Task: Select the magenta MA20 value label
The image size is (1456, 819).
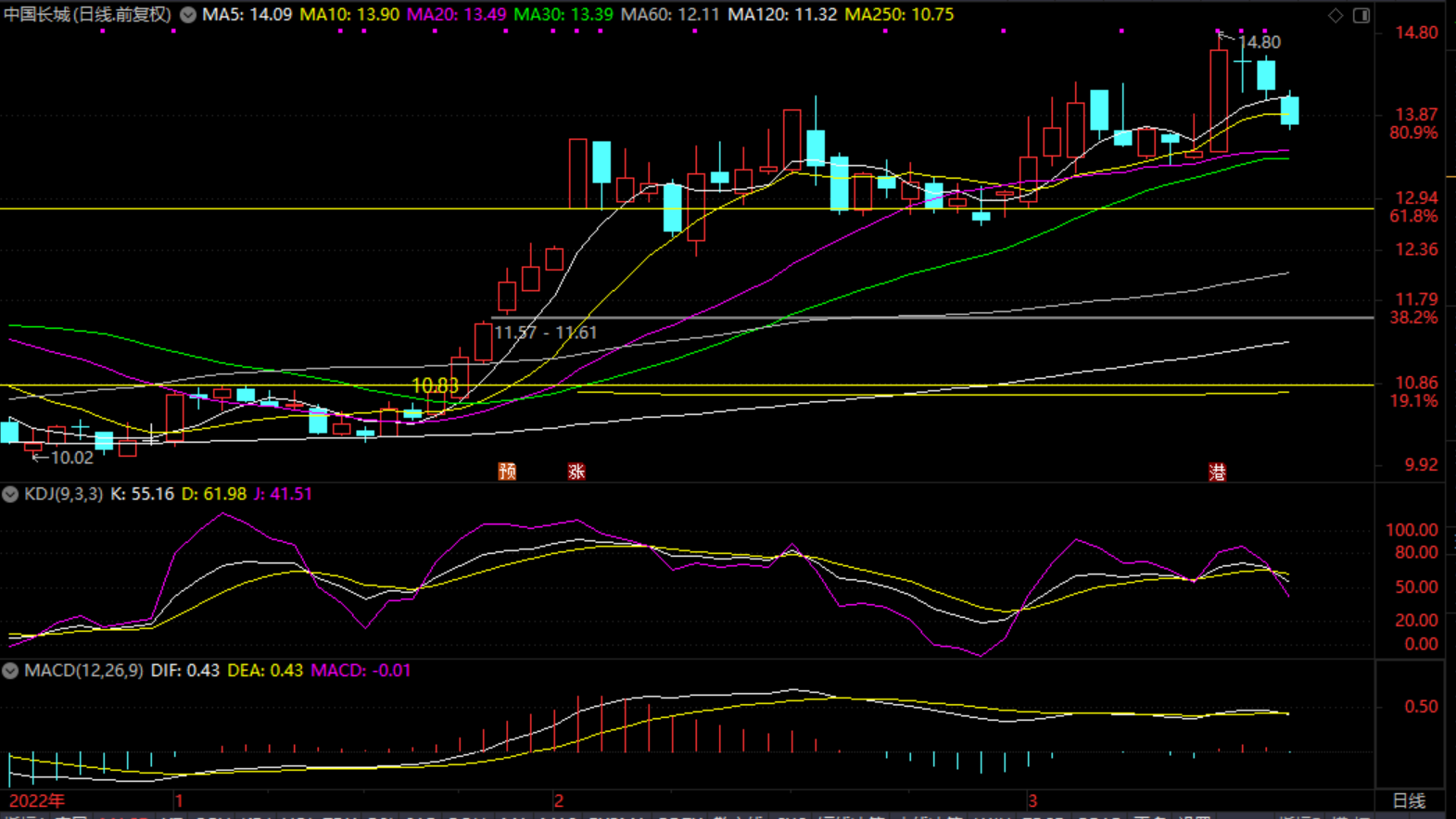Action: pyautogui.click(x=457, y=15)
